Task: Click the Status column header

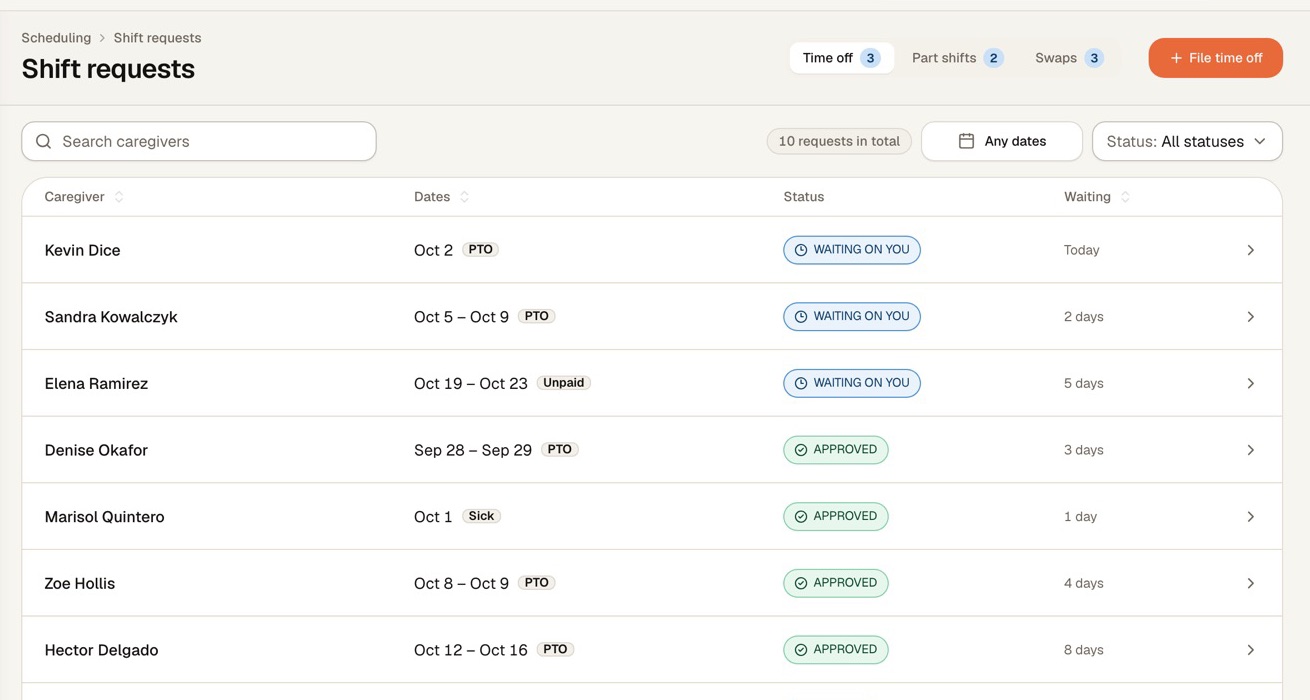Action: (804, 197)
